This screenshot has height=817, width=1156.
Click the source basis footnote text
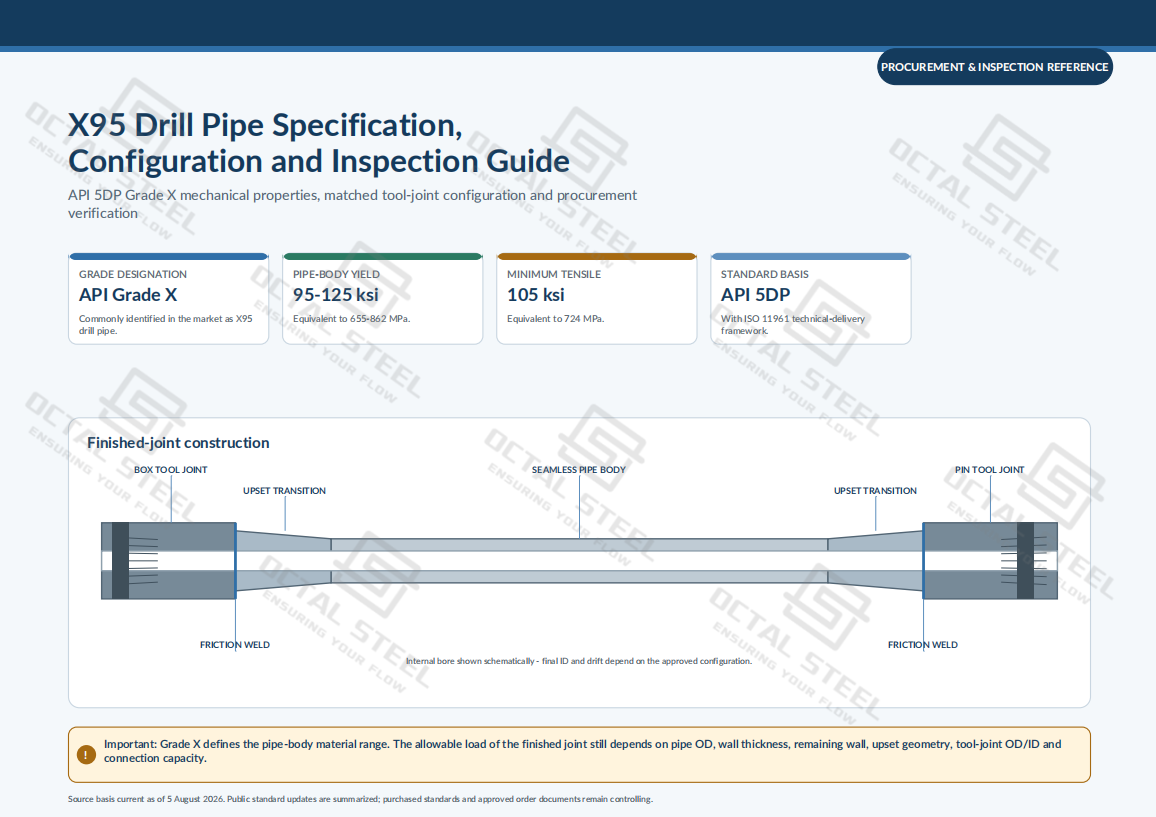(x=361, y=799)
